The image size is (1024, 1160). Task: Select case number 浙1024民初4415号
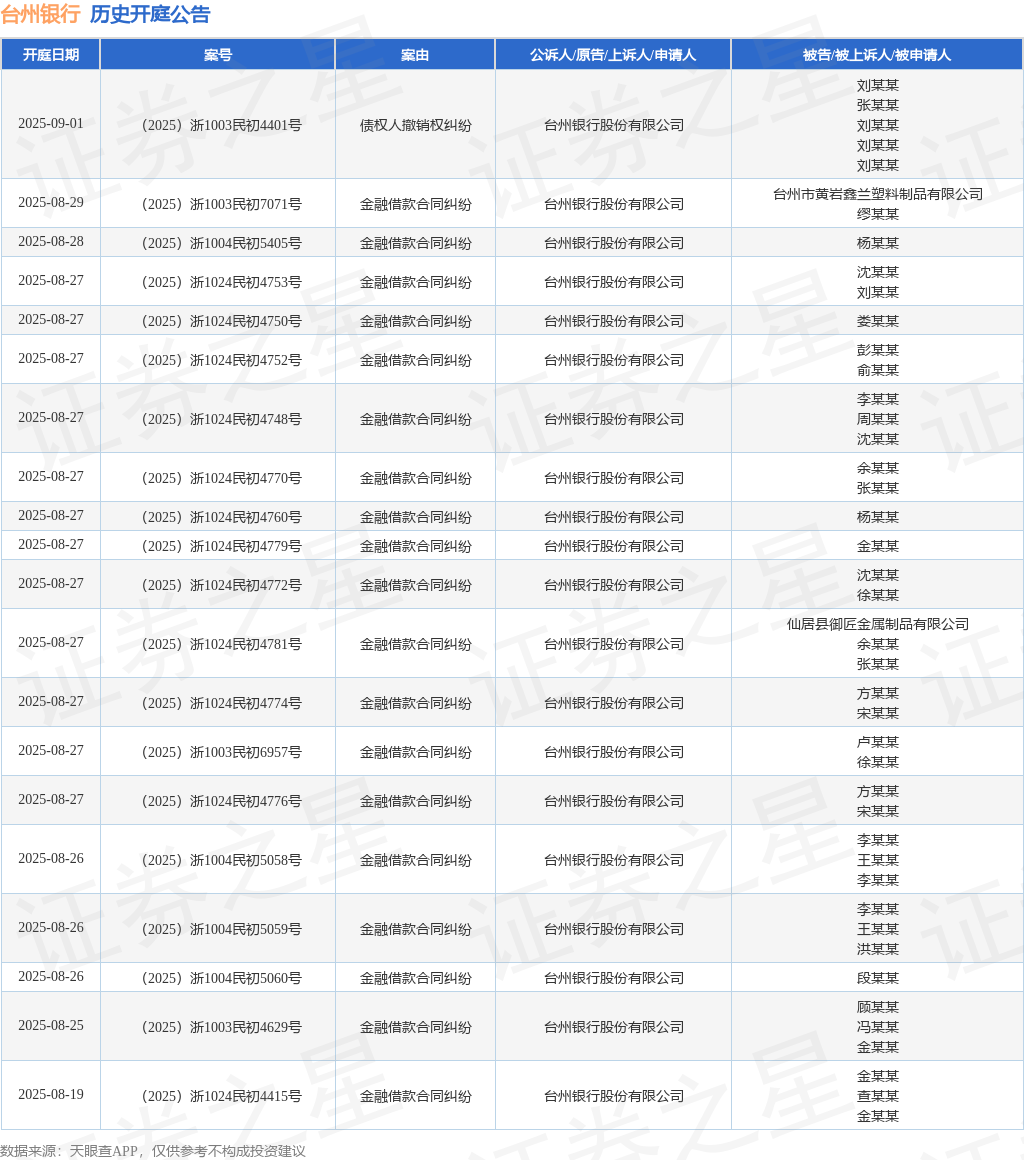[221, 1096]
